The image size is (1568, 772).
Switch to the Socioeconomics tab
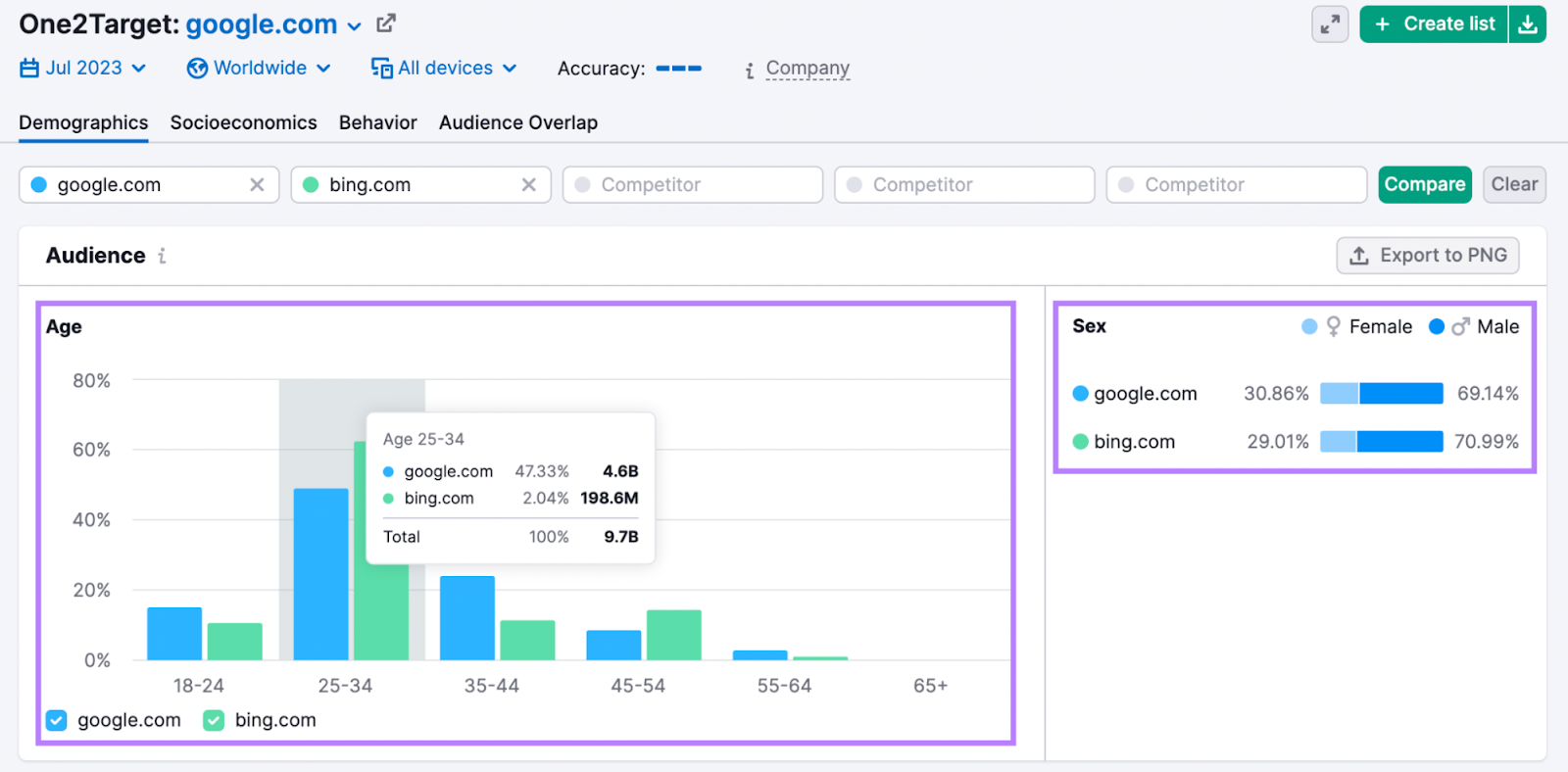pyautogui.click(x=243, y=122)
